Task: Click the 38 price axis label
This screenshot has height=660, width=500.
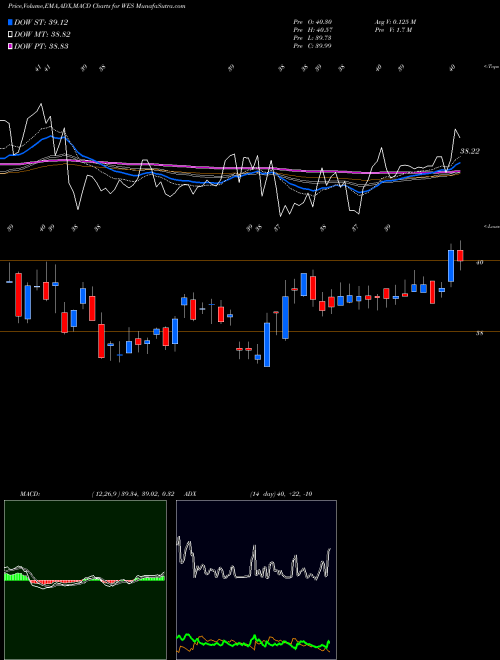Action: (x=479, y=333)
